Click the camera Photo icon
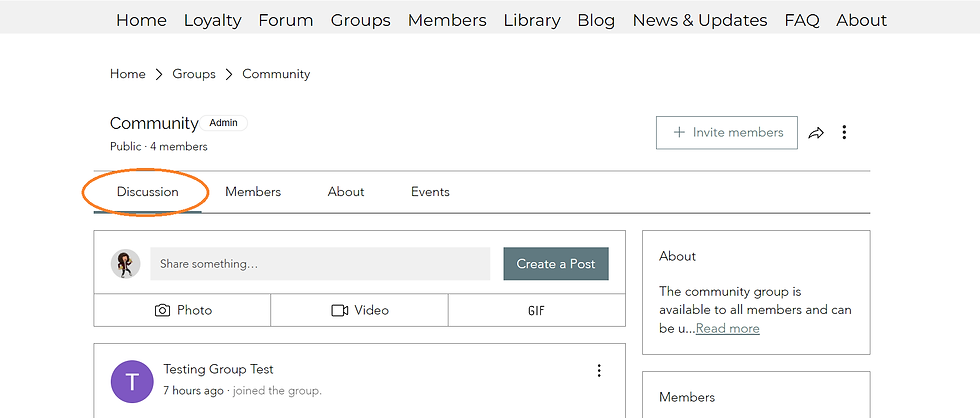The image size is (980, 418). [163, 311]
